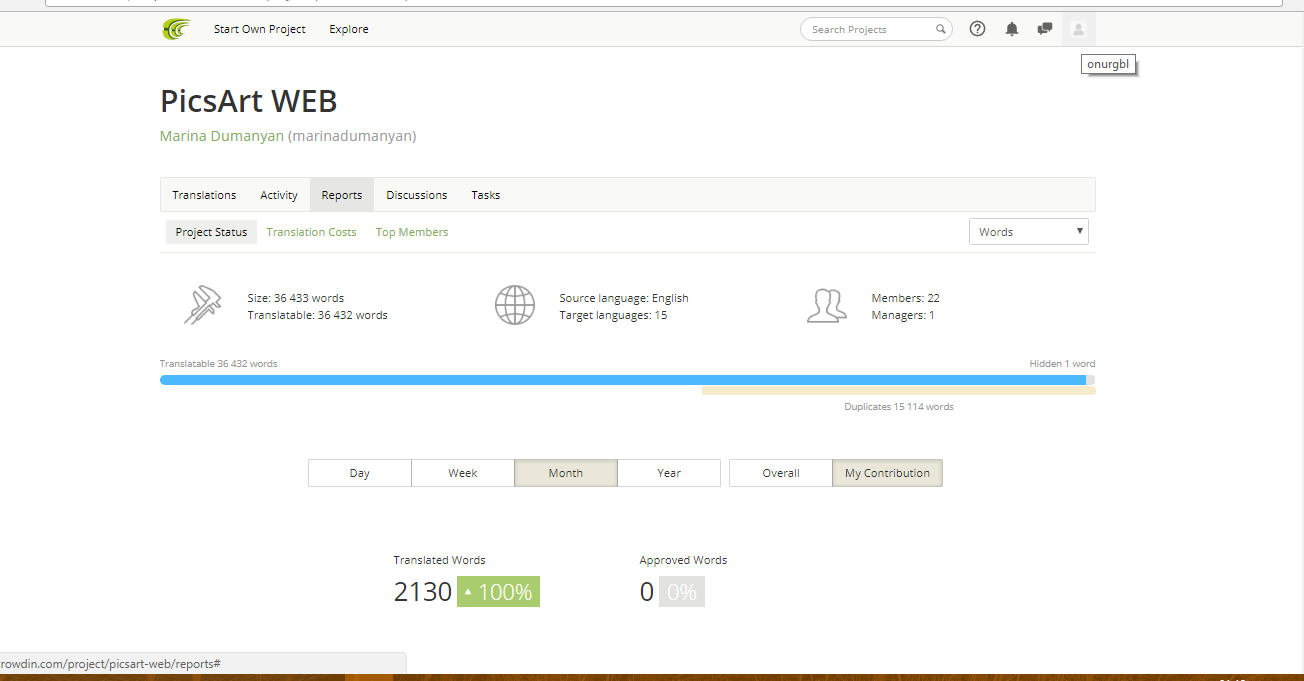Select the Month period toggle
The width and height of the screenshot is (1304, 681).
click(x=566, y=473)
